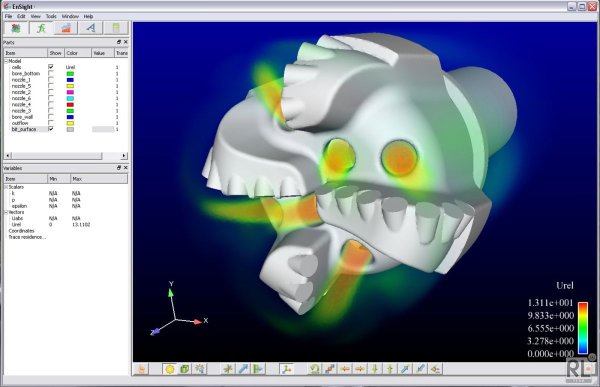Collapse the Model tree node
Screen dimensions: 600x387
click(6, 61)
